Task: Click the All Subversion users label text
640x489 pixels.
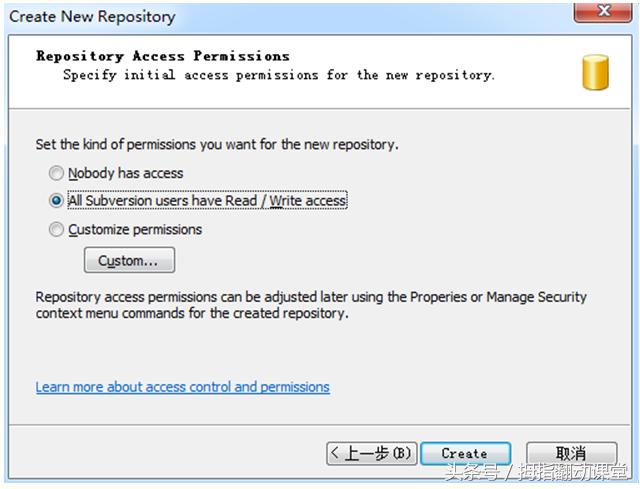Action: click(207, 201)
